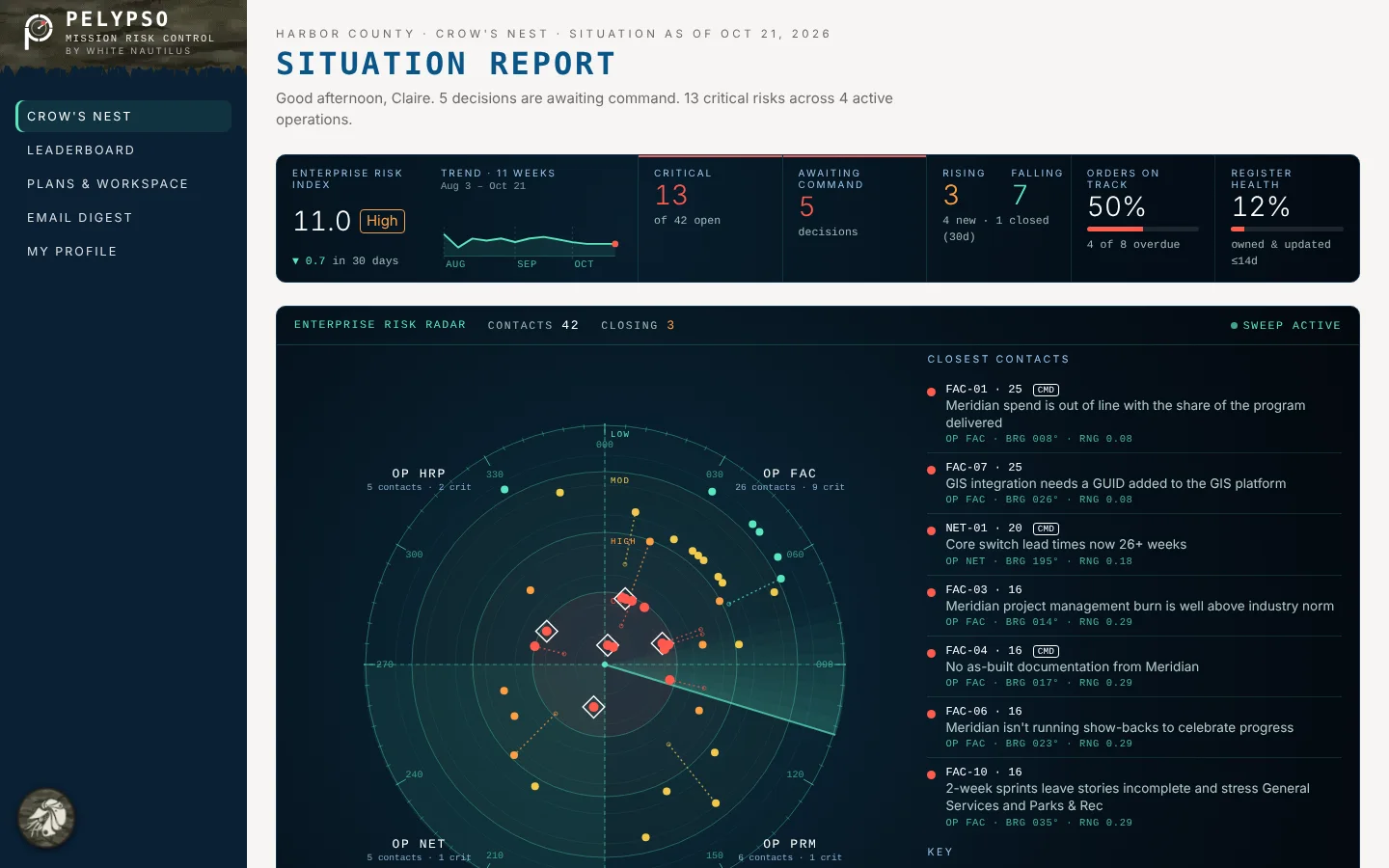Click the red endpoint of the trend sparkline
This screenshot has width=1389, height=868.
(x=615, y=244)
